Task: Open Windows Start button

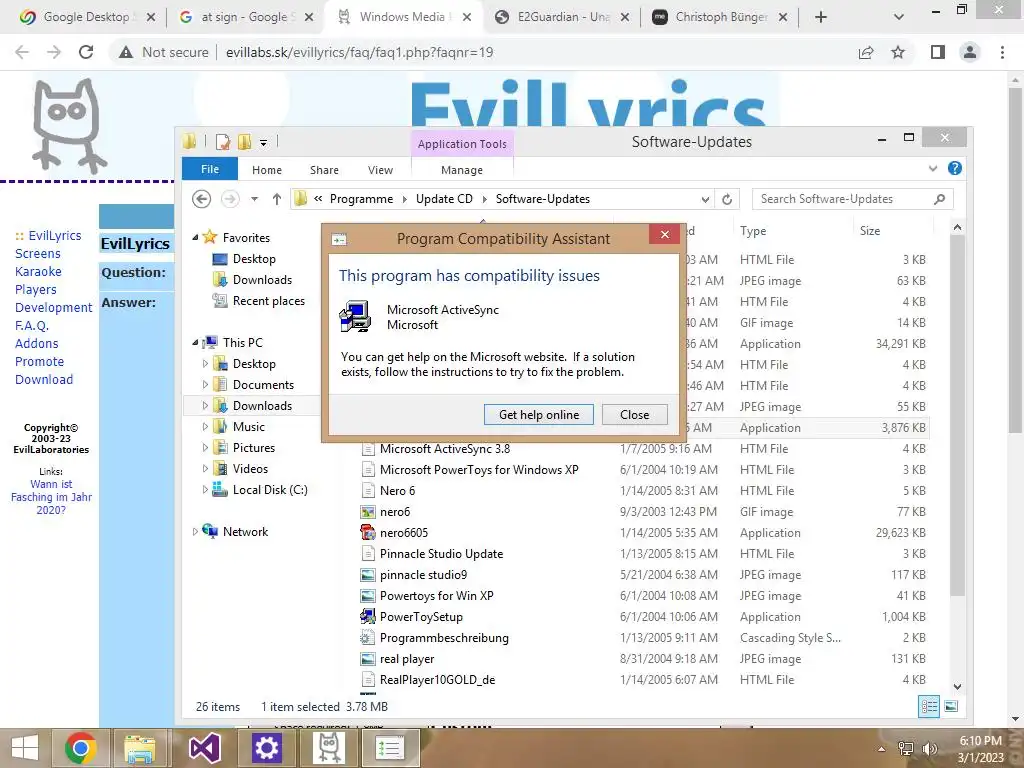Action: tap(25, 748)
